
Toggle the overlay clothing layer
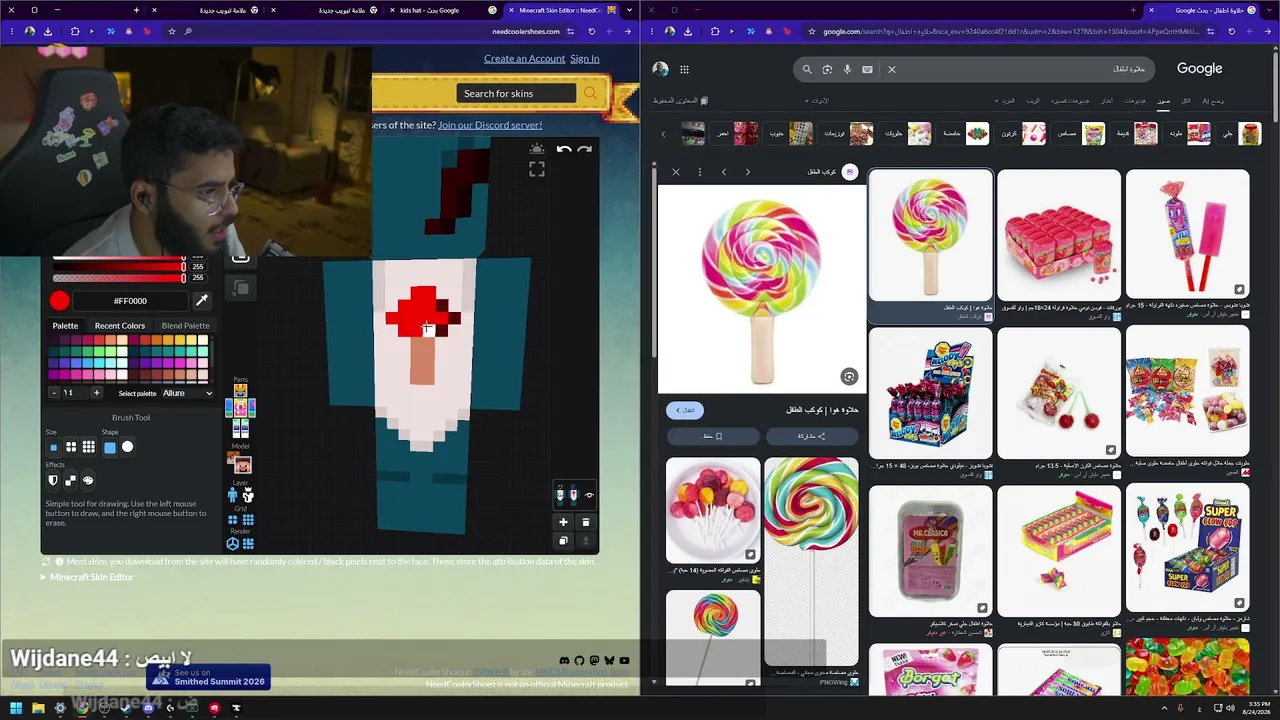[x=248, y=496]
